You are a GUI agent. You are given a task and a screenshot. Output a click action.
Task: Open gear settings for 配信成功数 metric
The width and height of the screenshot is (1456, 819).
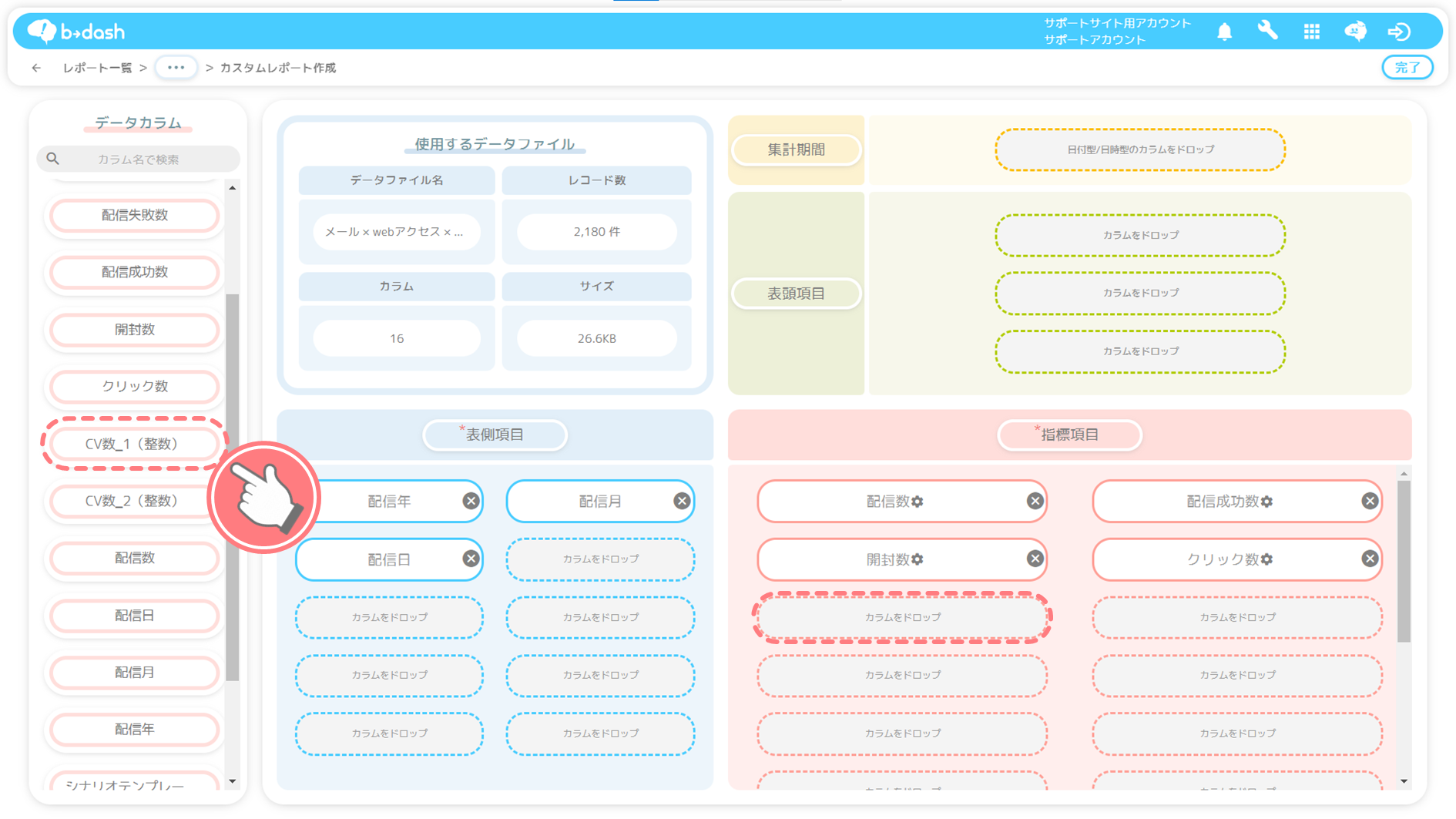click(1267, 502)
